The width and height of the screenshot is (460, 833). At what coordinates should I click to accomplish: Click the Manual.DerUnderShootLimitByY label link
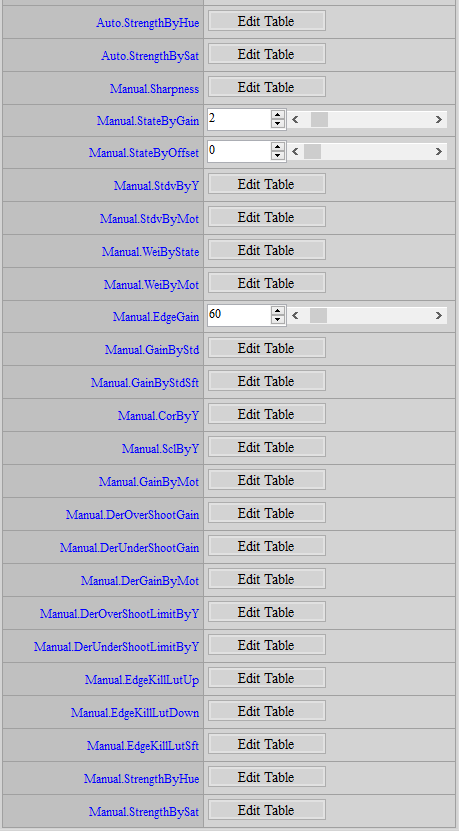coord(116,647)
